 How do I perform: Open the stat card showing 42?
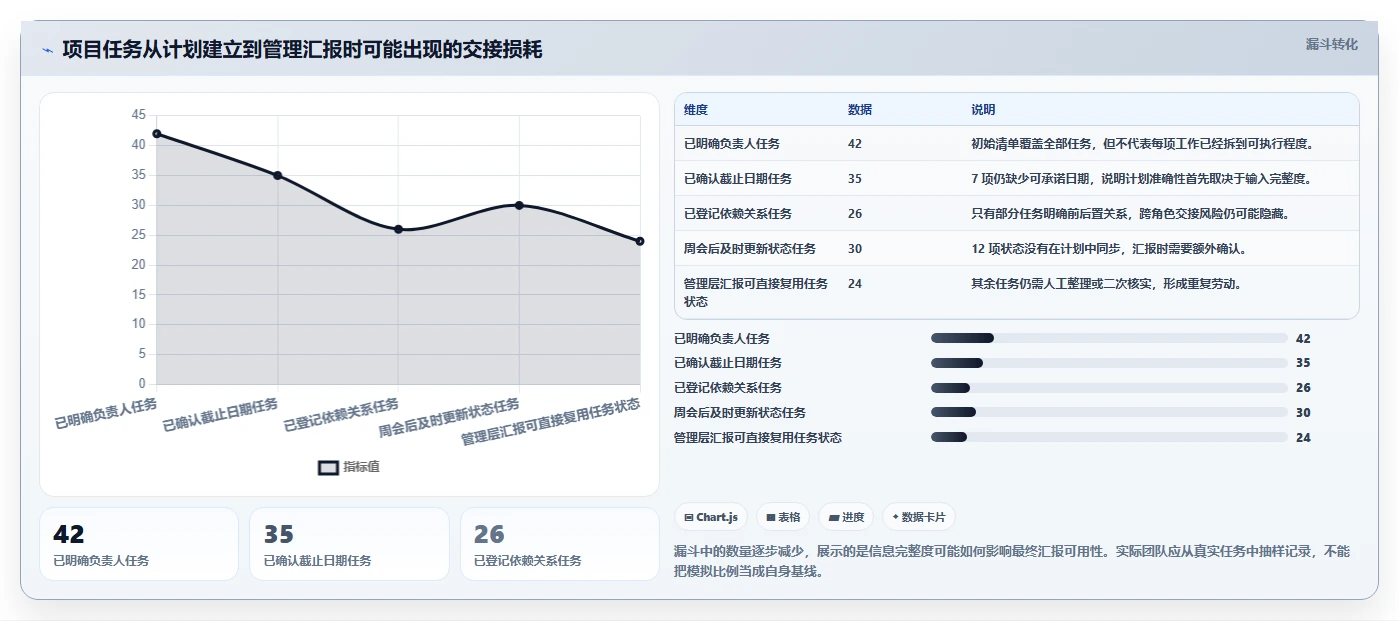point(139,544)
